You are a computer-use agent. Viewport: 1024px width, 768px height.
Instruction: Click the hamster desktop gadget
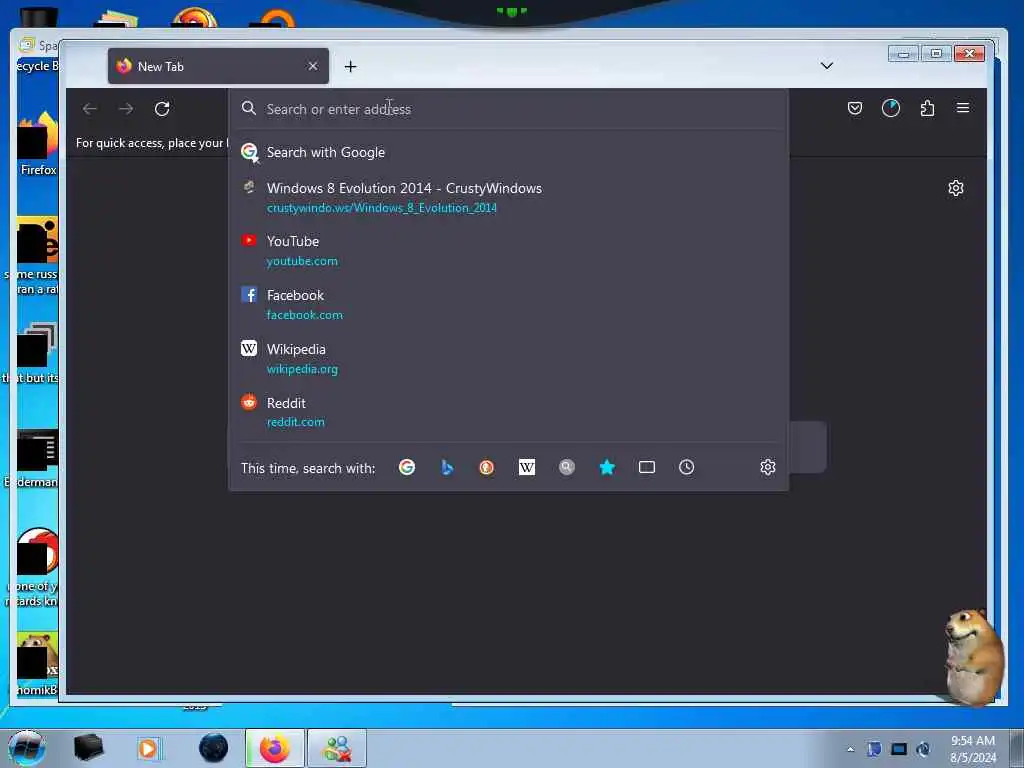(974, 656)
